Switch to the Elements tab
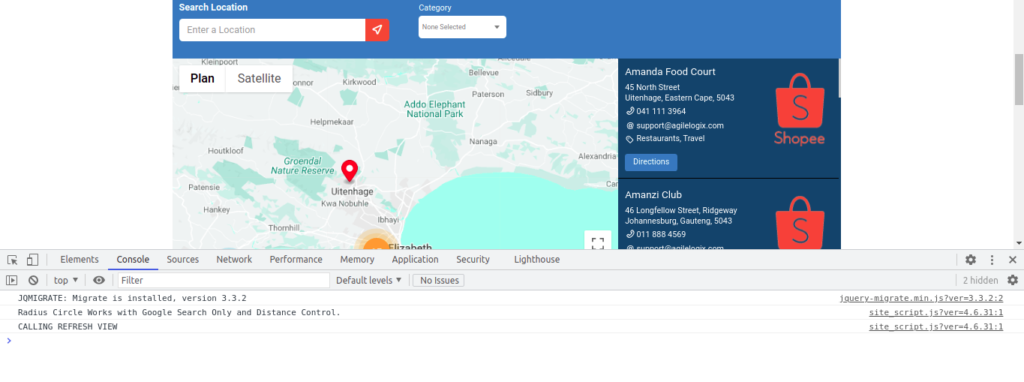 coord(80,259)
